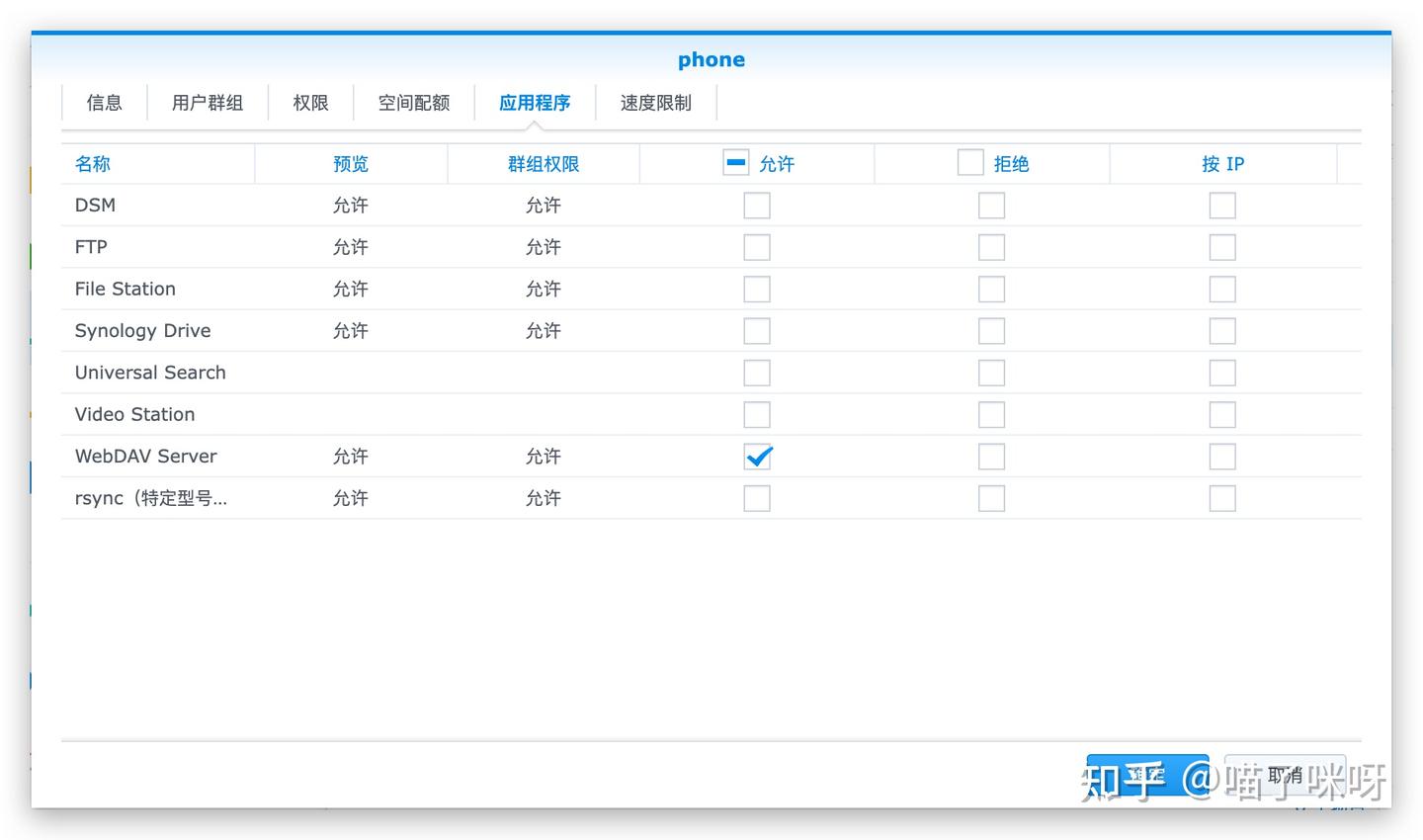Screen dimensions: 1423x840
Task: Open the 空间配额 tab
Action: (413, 103)
